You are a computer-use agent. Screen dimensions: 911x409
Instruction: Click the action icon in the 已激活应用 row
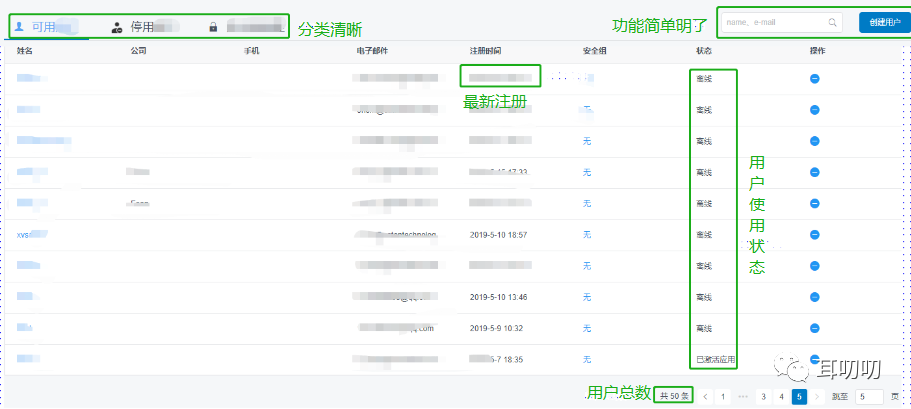click(814, 359)
